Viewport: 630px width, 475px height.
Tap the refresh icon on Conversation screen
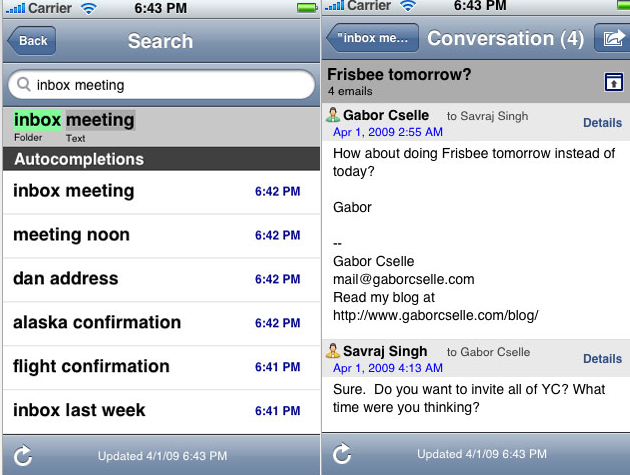coord(342,455)
